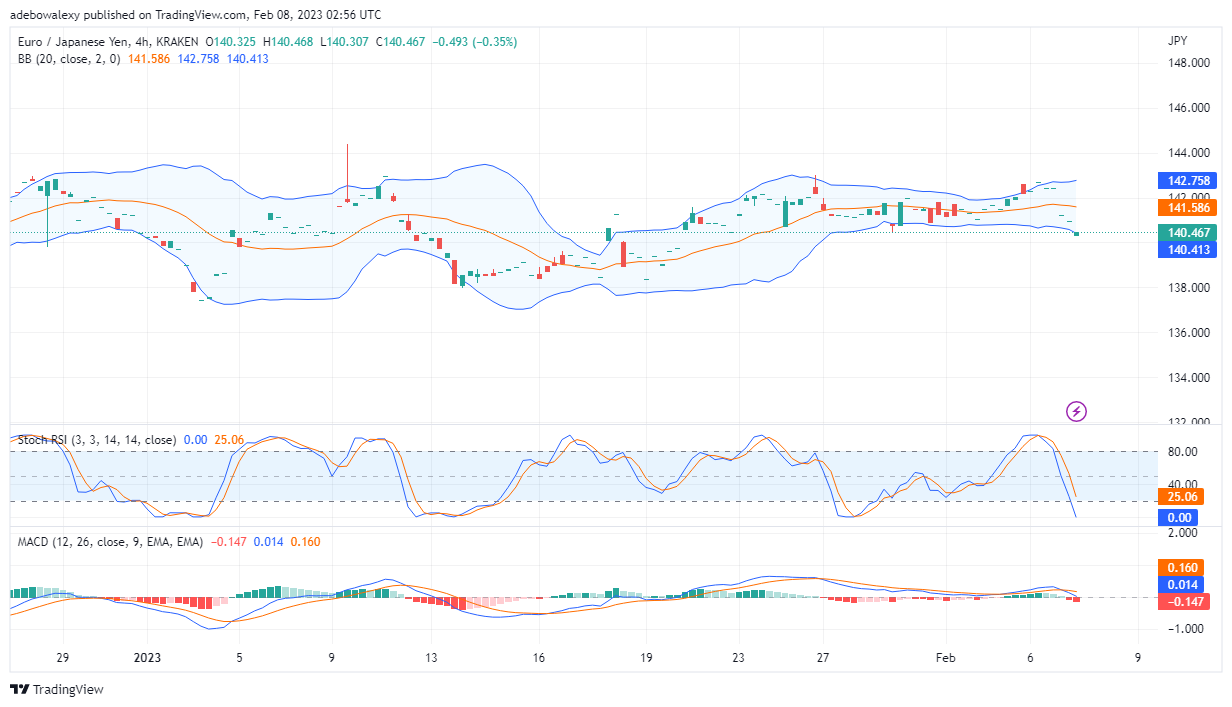Click the 148.000 price axis label
The height and width of the screenshot is (707, 1232).
(1189, 64)
